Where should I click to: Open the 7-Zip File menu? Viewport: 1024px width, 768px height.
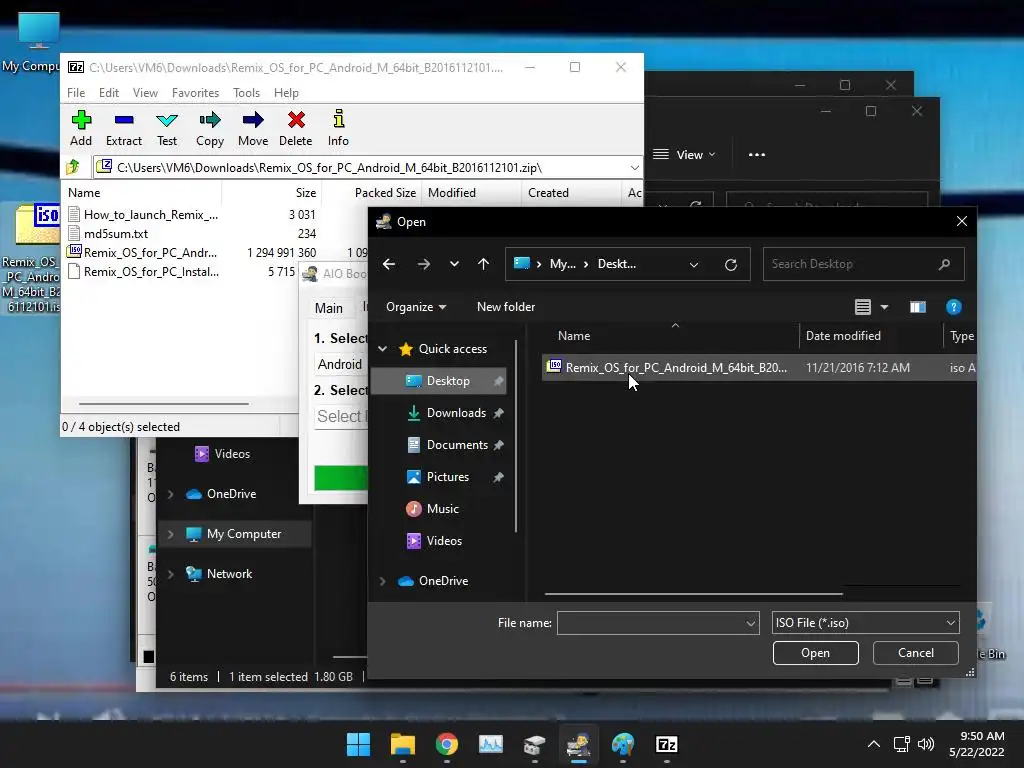pos(76,93)
